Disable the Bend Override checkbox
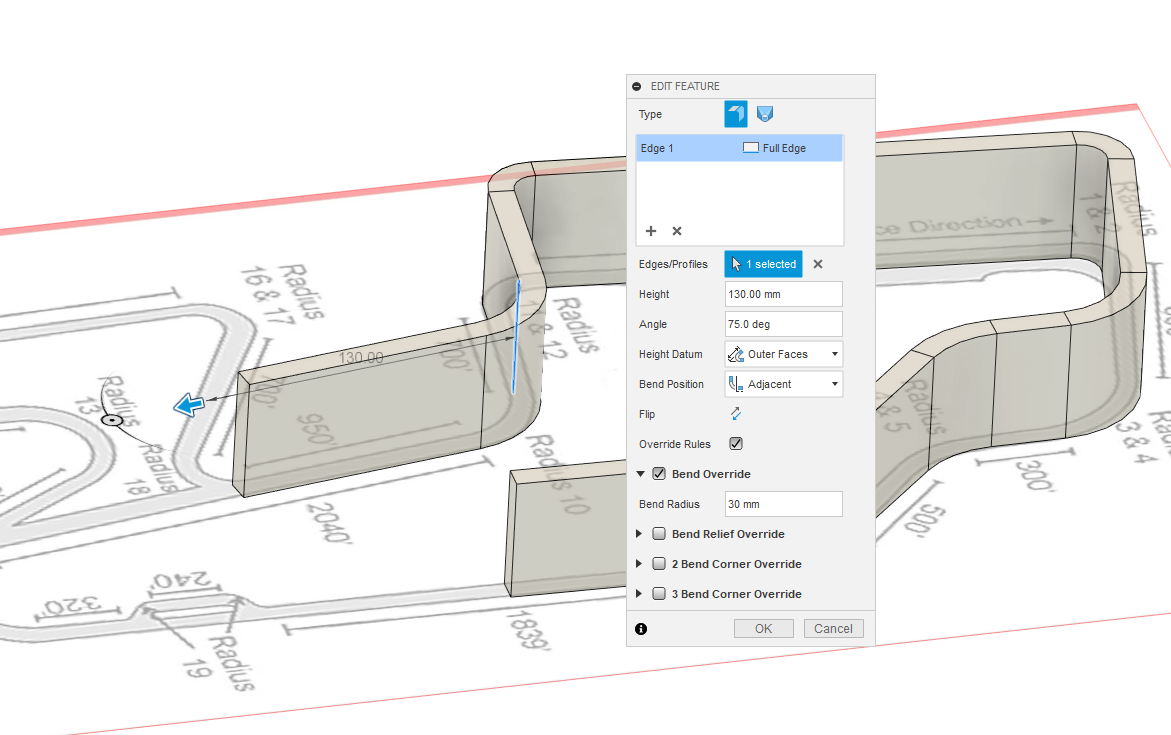 [x=658, y=473]
